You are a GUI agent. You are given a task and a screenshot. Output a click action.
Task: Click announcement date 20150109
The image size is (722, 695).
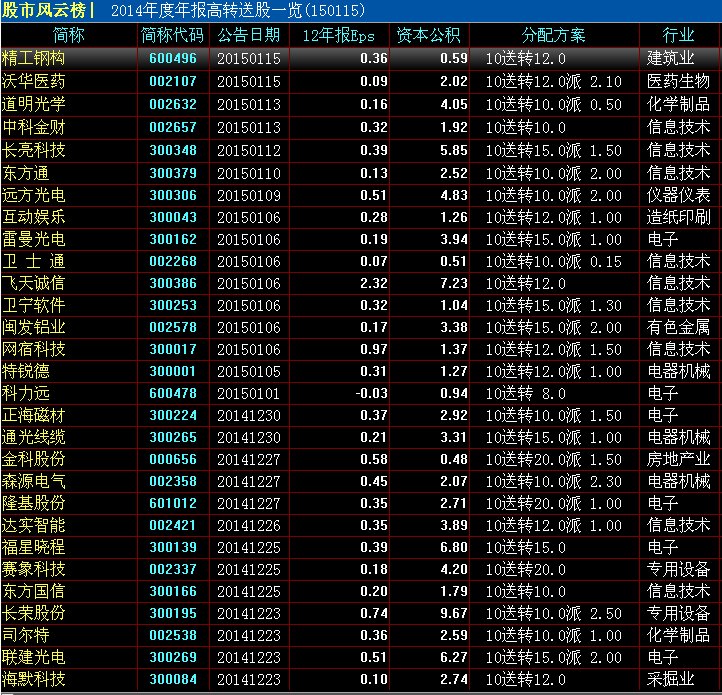(249, 196)
